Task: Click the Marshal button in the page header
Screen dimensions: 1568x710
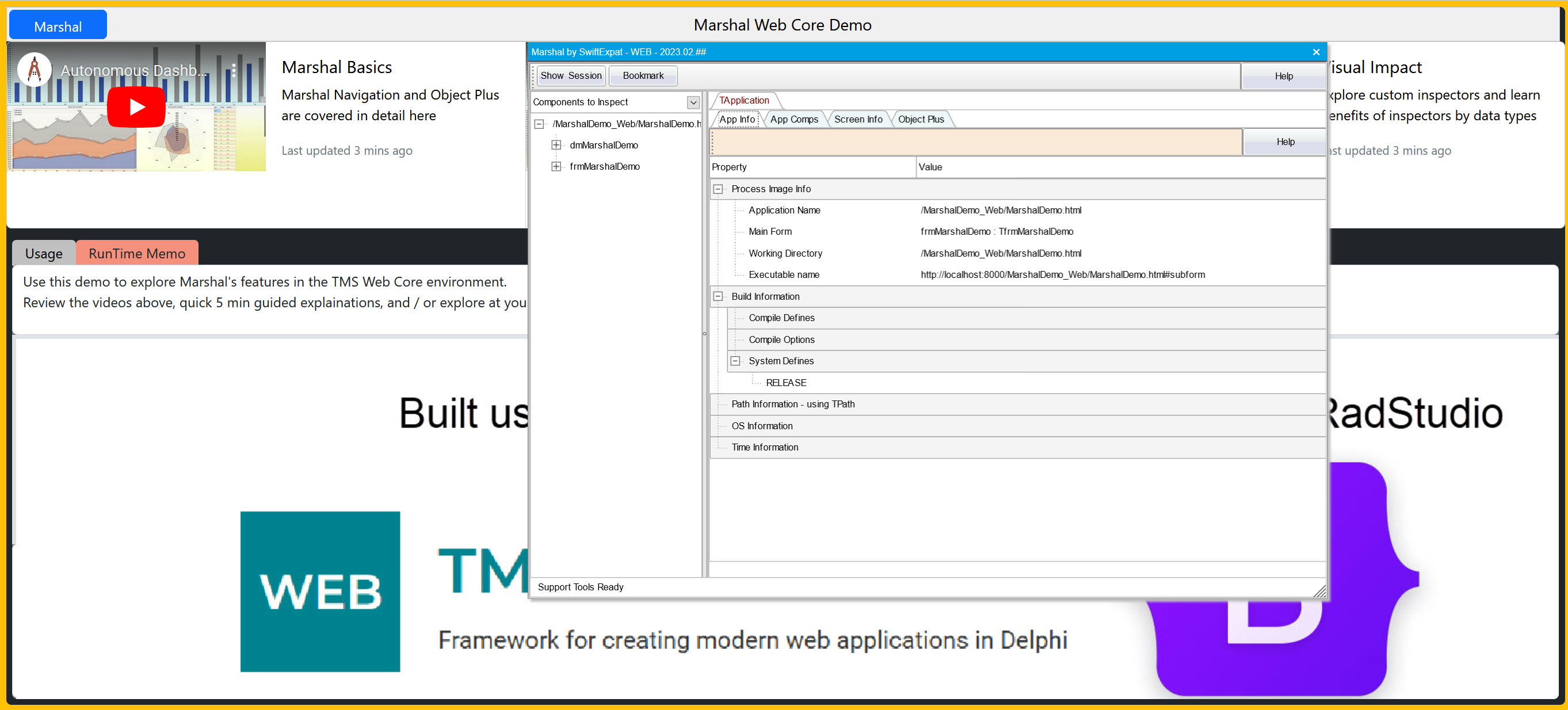Action: coord(58,25)
